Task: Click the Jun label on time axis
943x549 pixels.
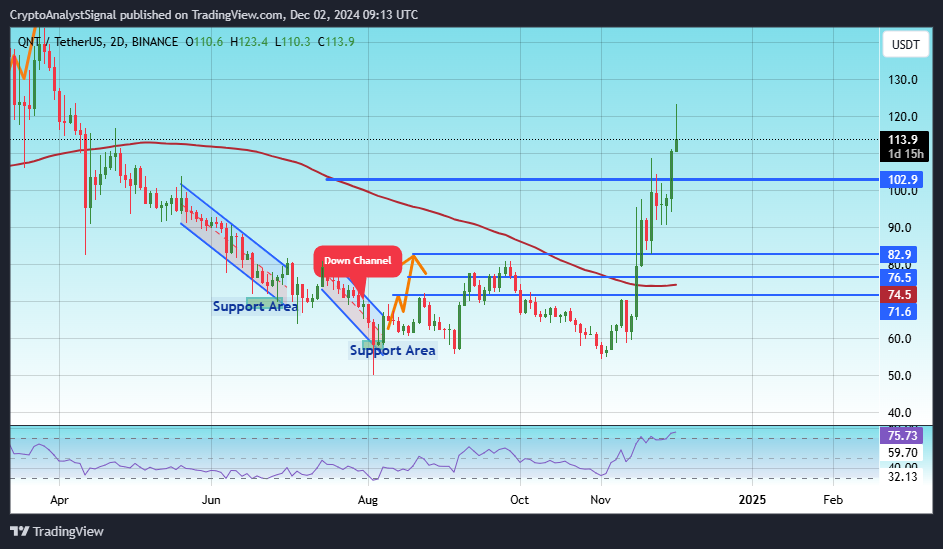Action: coord(211,500)
